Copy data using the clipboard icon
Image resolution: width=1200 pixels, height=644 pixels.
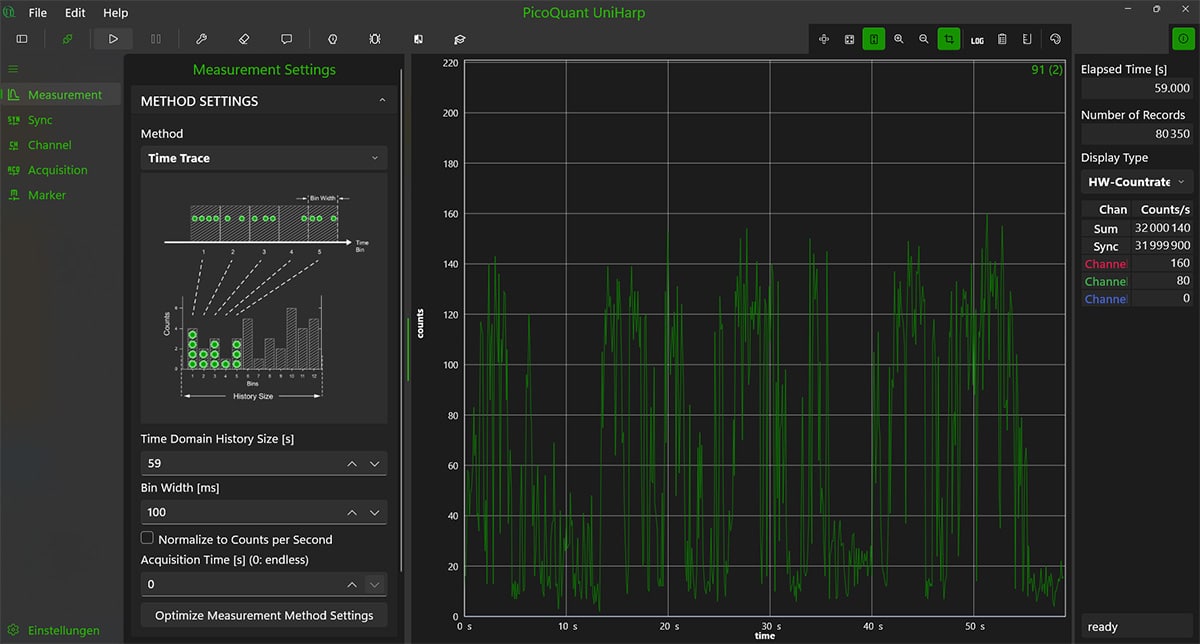point(1002,39)
